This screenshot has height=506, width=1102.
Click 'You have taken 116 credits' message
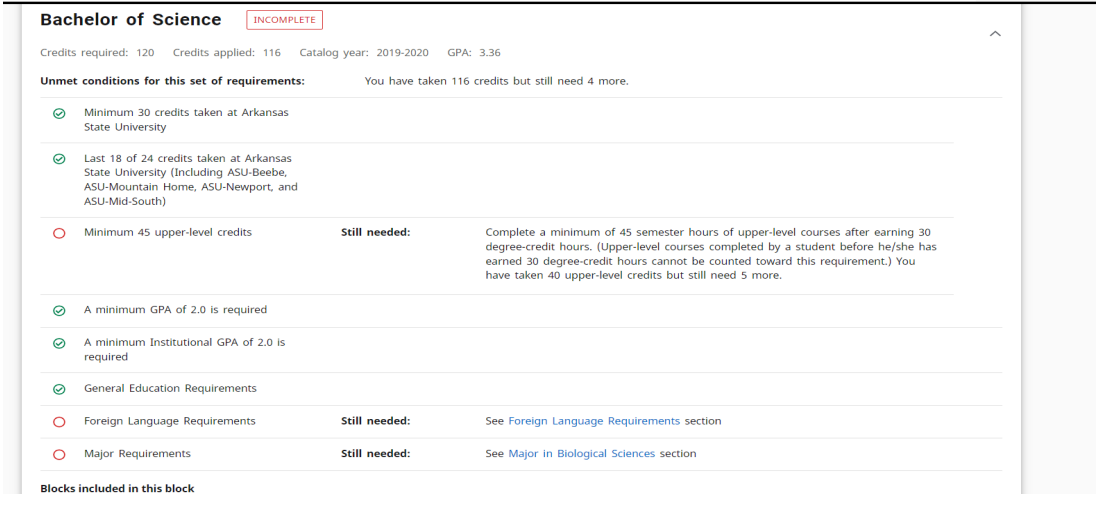point(496,81)
